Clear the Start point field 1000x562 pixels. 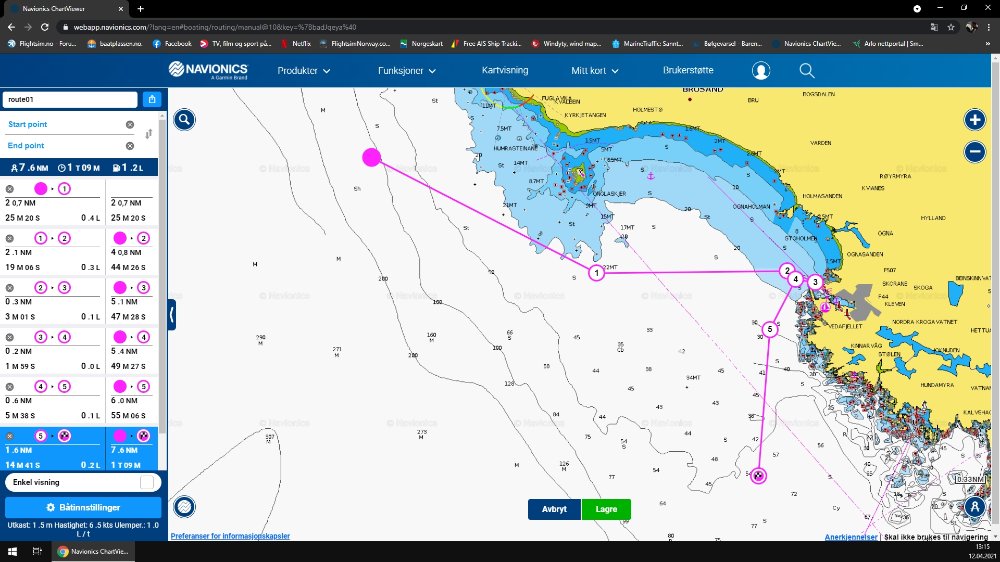coord(130,124)
